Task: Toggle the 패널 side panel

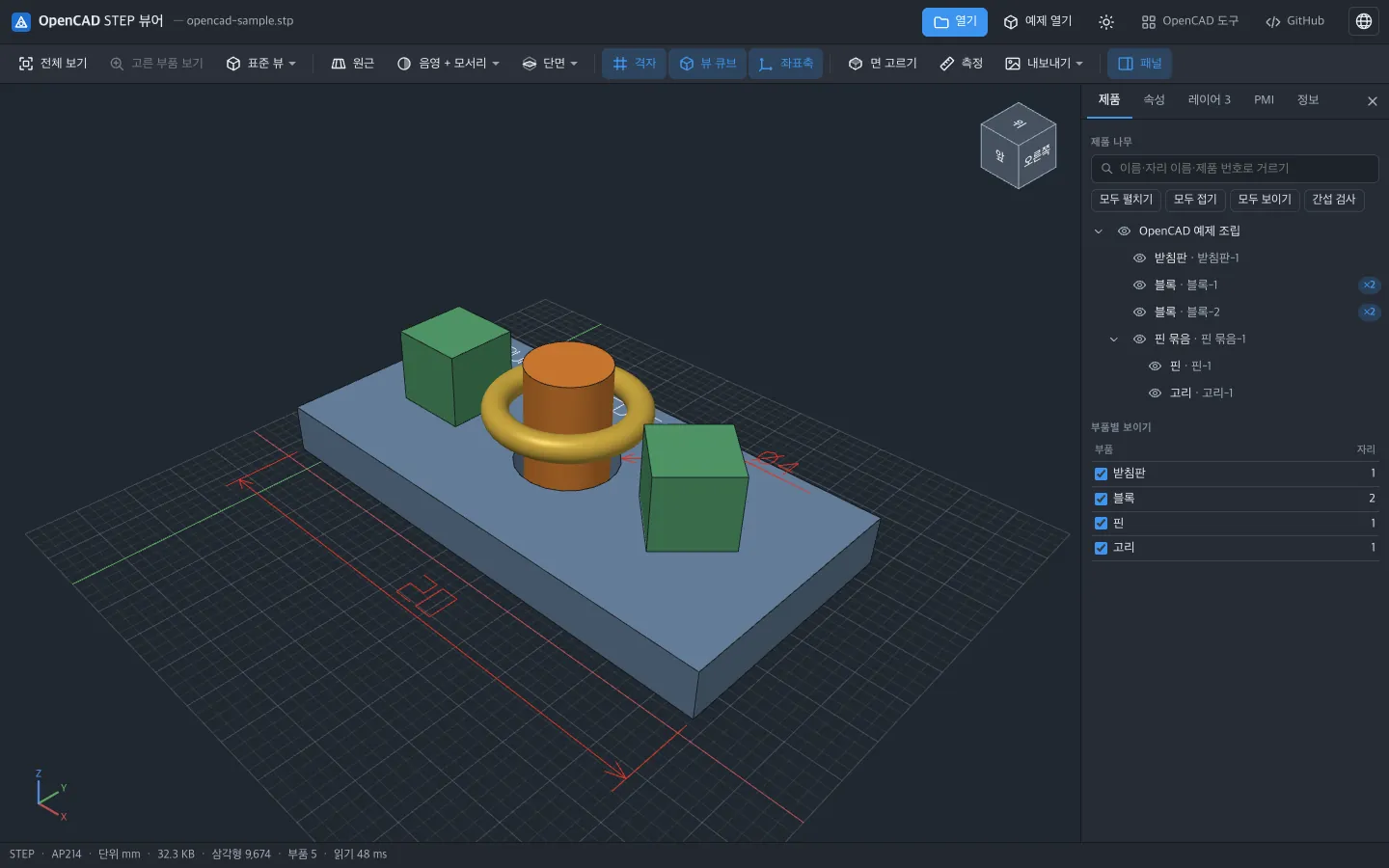Action: [x=1139, y=64]
